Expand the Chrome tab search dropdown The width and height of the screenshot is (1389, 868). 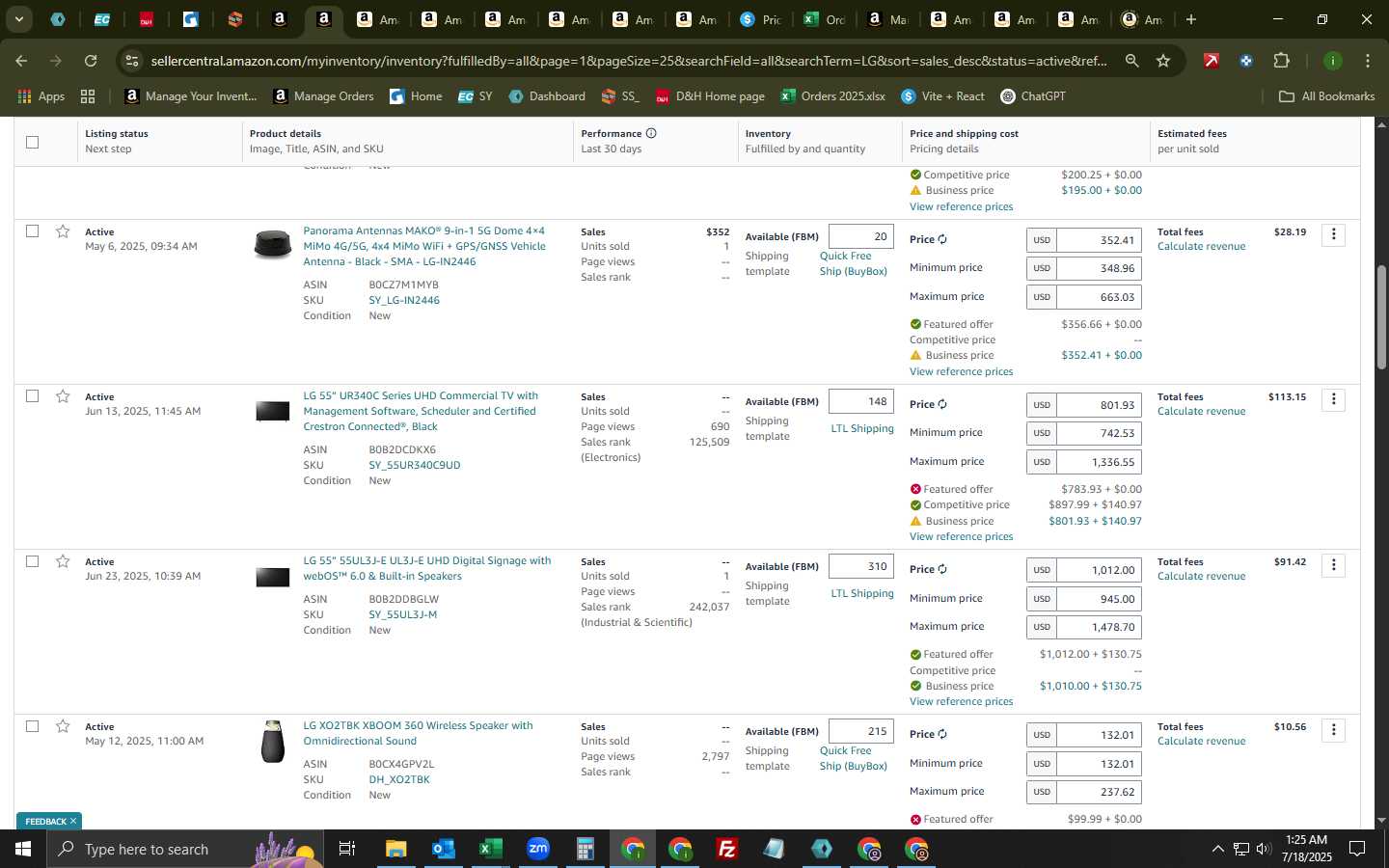[18, 19]
